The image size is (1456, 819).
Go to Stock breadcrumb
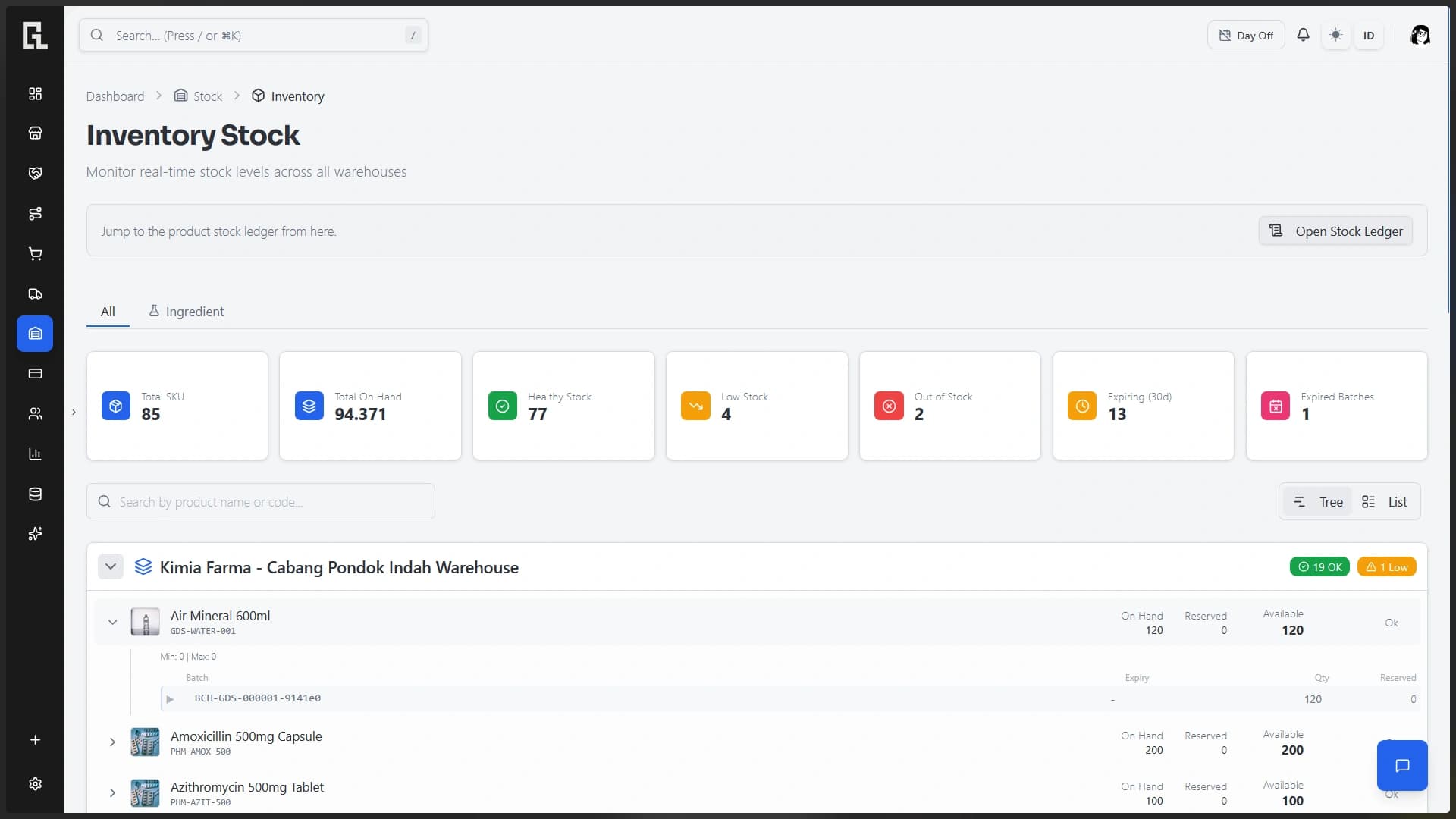(x=199, y=96)
